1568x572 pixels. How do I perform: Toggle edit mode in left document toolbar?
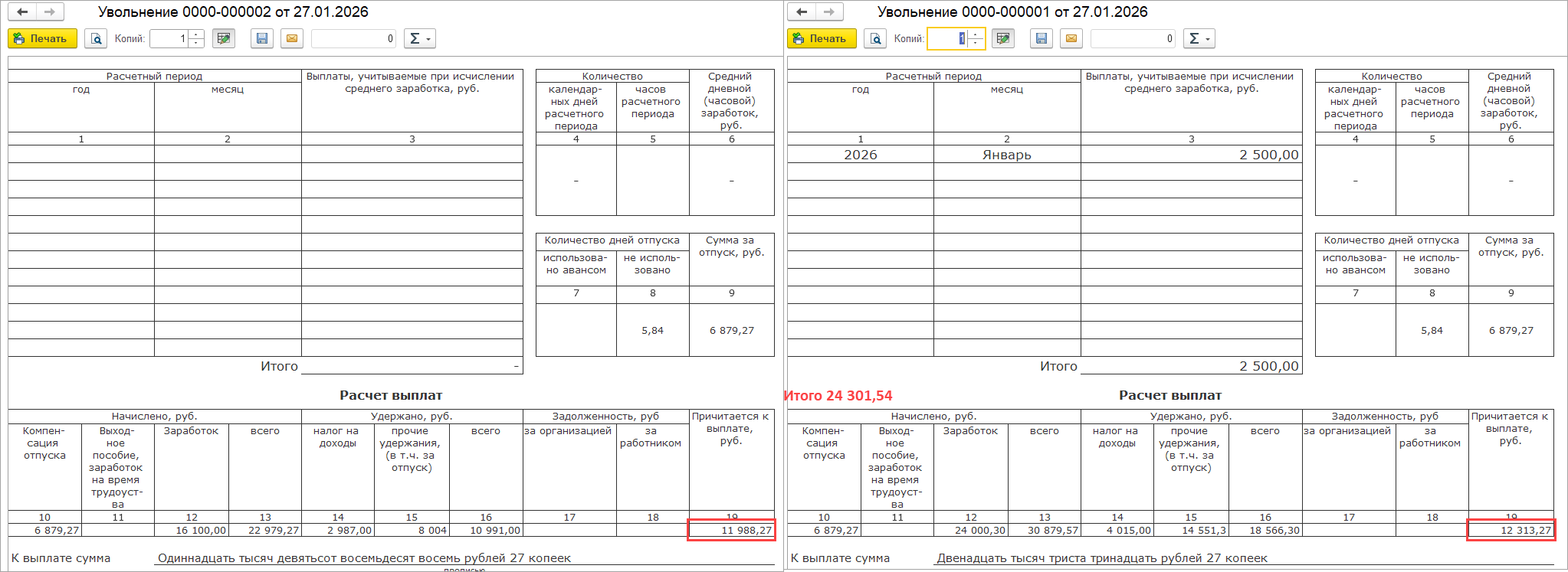(x=224, y=38)
